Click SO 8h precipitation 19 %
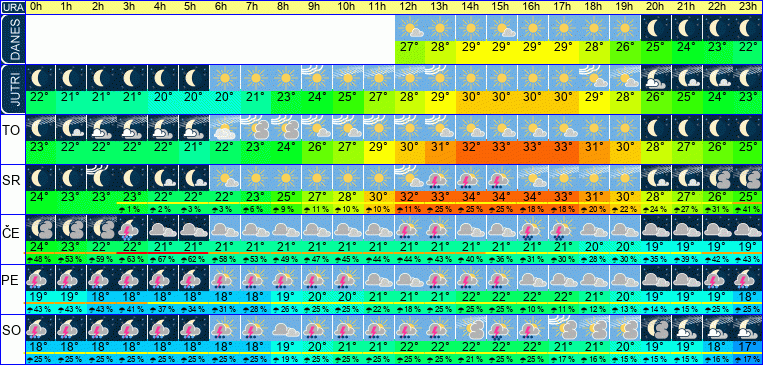The height and width of the screenshot is (365, 763). pyautogui.click(x=287, y=359)
